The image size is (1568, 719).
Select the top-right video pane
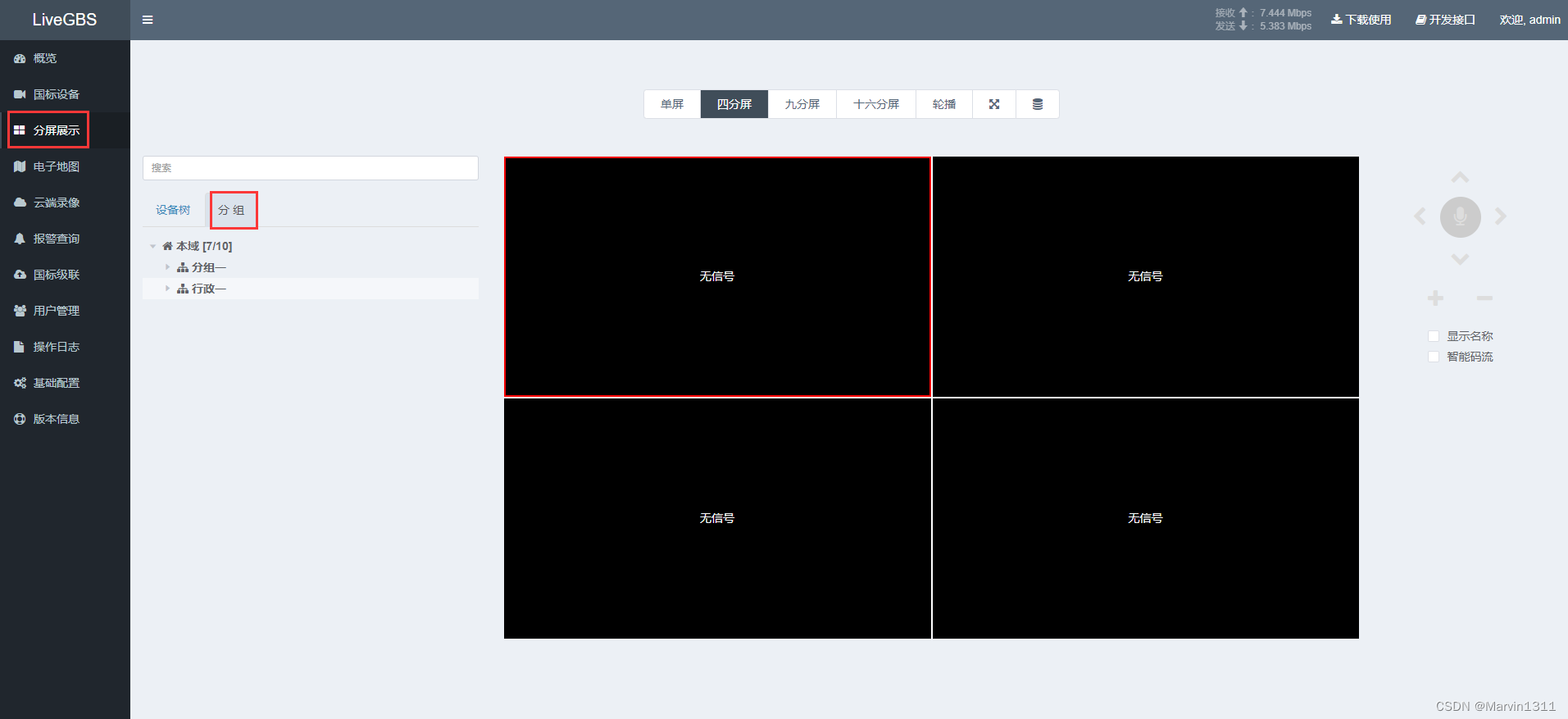point(1146,276)
